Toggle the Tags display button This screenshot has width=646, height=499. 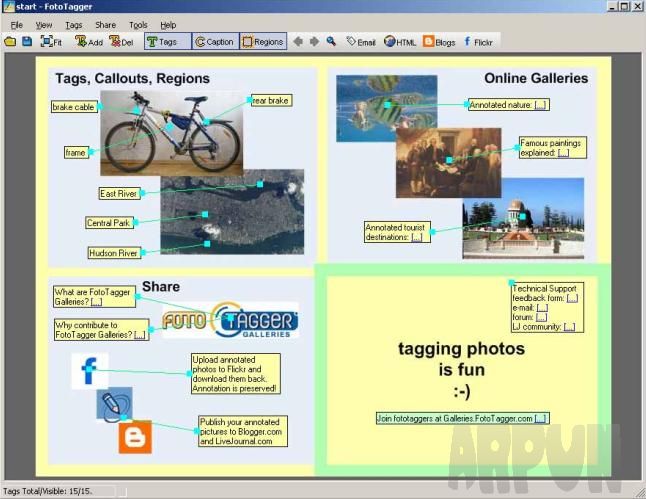(x=168, y=42)
